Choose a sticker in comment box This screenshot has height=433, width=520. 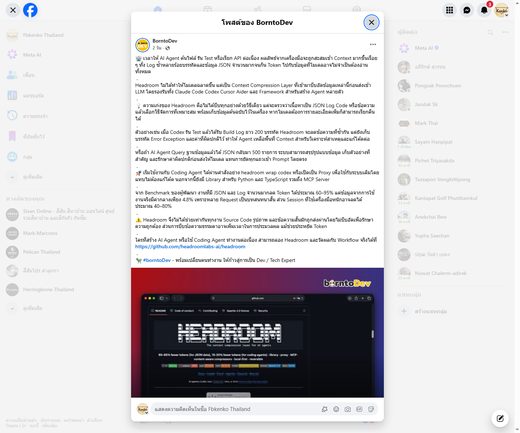pos(371,409)
